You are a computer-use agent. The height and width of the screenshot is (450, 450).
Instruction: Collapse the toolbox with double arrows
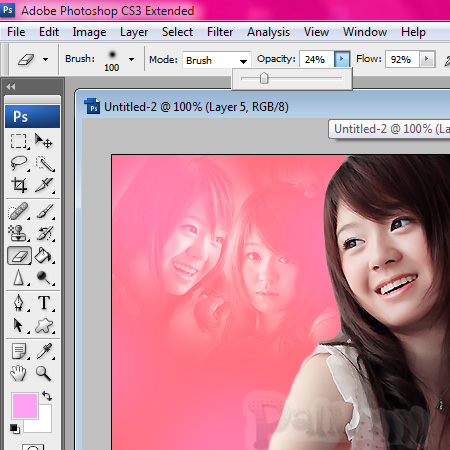(11, 87)
